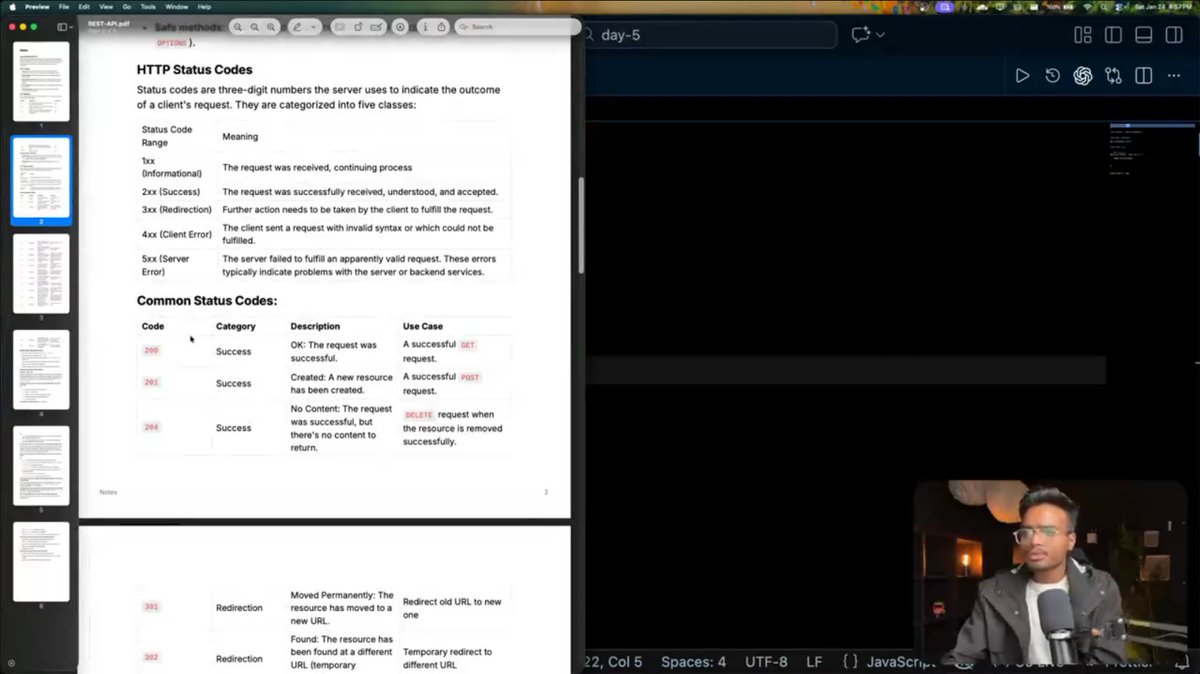The width and height of the screenshot is (1200, 674).
Task: Click the date and time in menu bar
Action: [x=1164, y=7]
